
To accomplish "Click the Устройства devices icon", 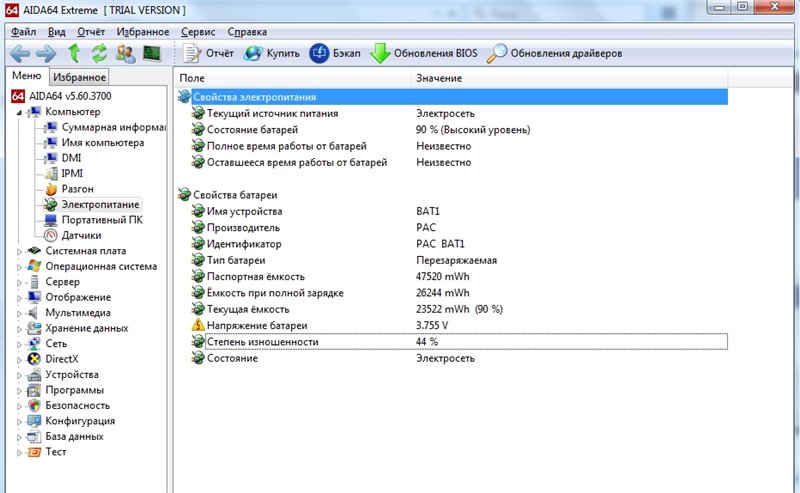I will (x=34, y=375).
